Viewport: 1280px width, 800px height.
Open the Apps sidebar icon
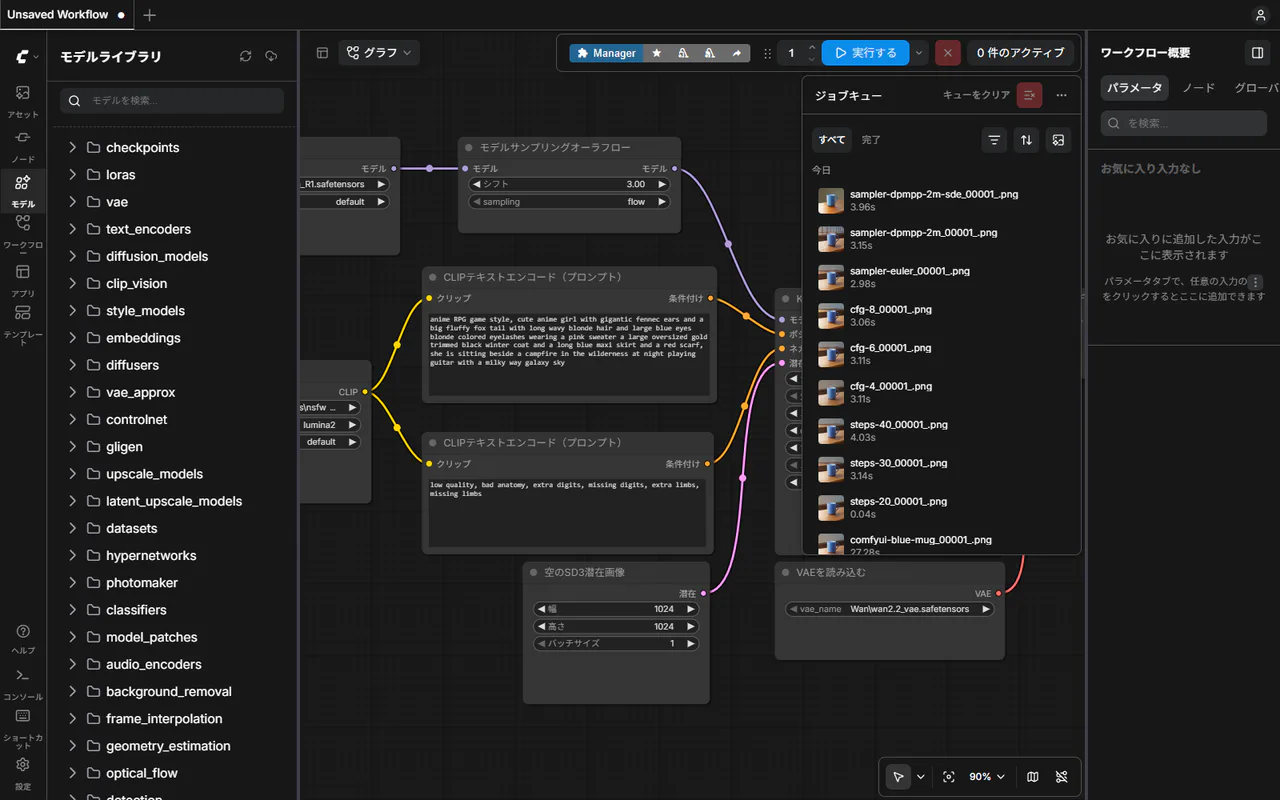pos(23,279)
